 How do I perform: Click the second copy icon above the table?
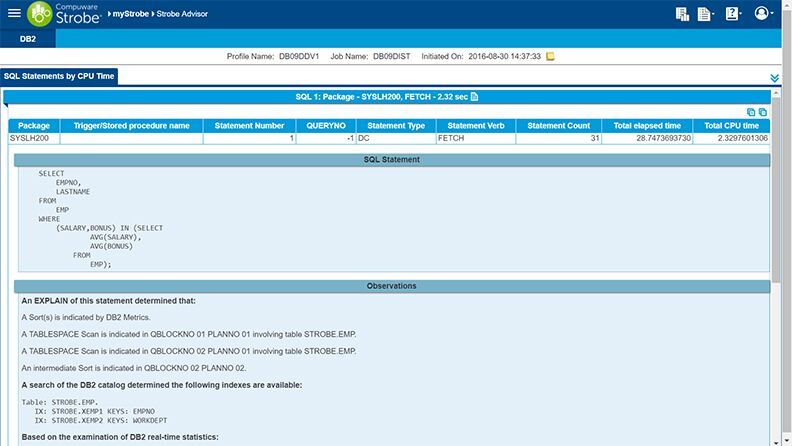pyautogui.click(x=763, y=112)
